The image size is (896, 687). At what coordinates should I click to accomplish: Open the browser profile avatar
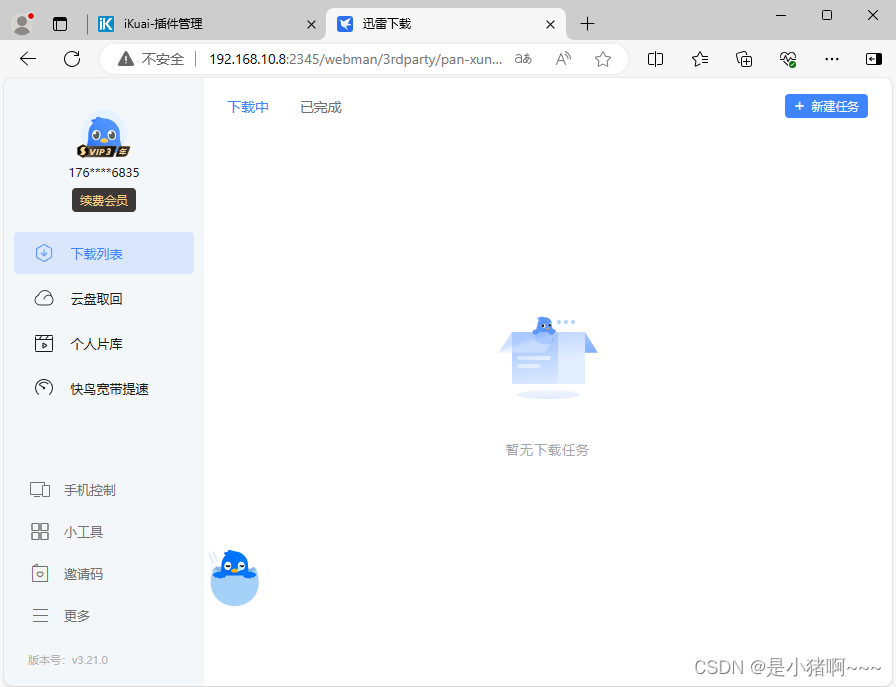[x=22, y=23]
